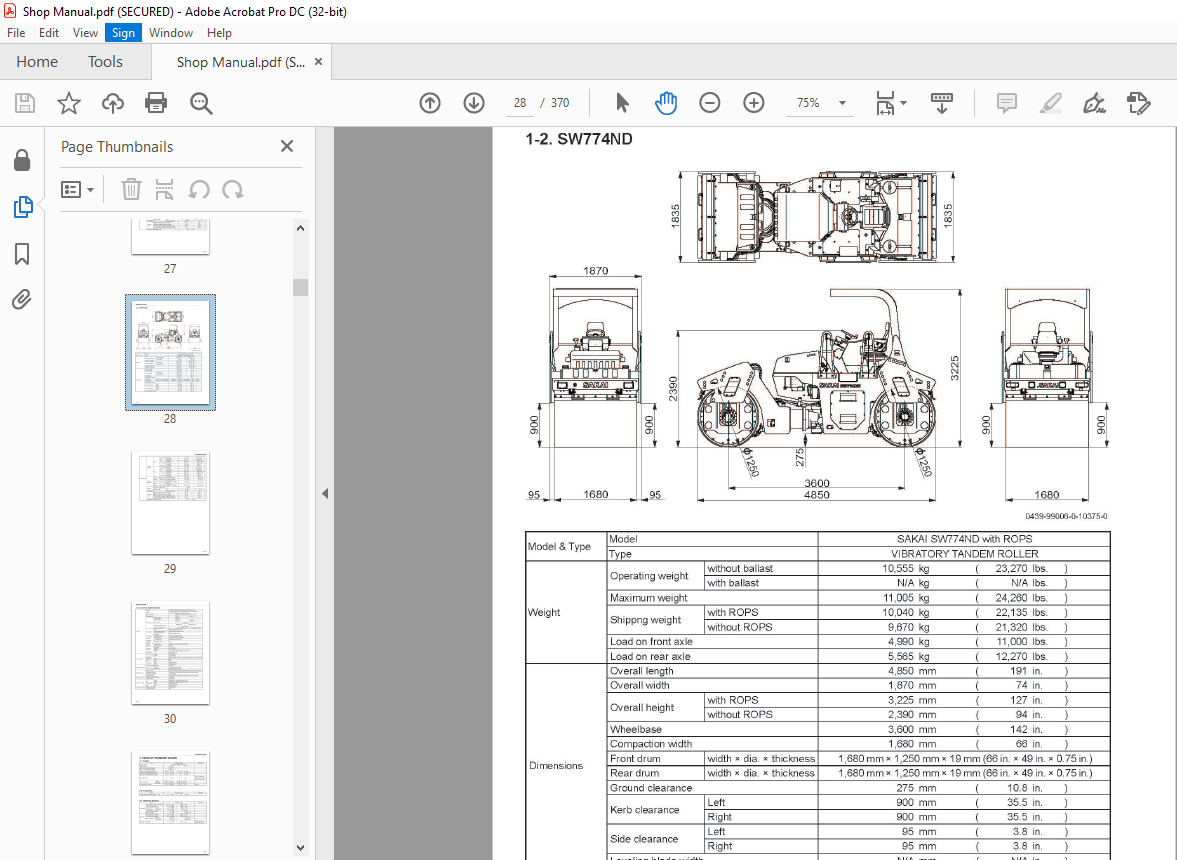1177x860 pixels.
Task: Click the 'Load on front axle' label
Action: click(x=651, y=642)
